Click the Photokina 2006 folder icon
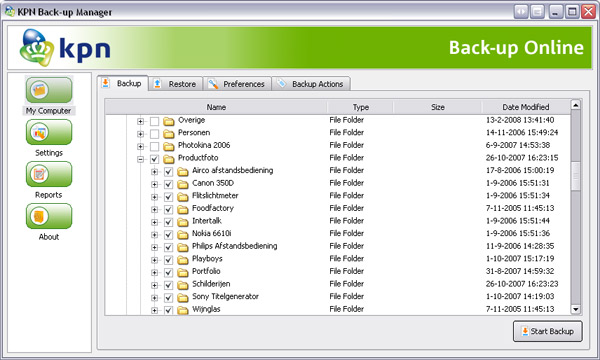600x360 pixels. [x=169, y=147]
